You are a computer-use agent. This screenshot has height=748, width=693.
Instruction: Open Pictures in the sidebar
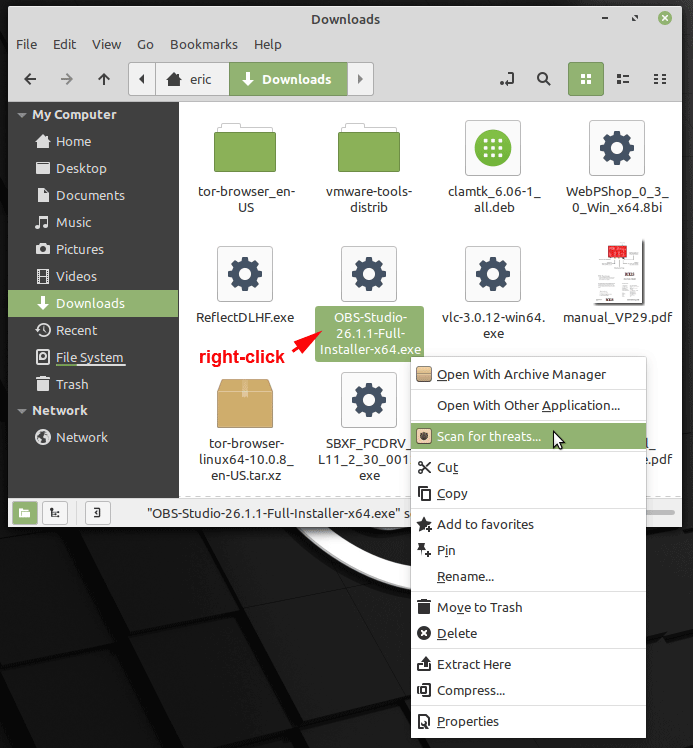93,249
